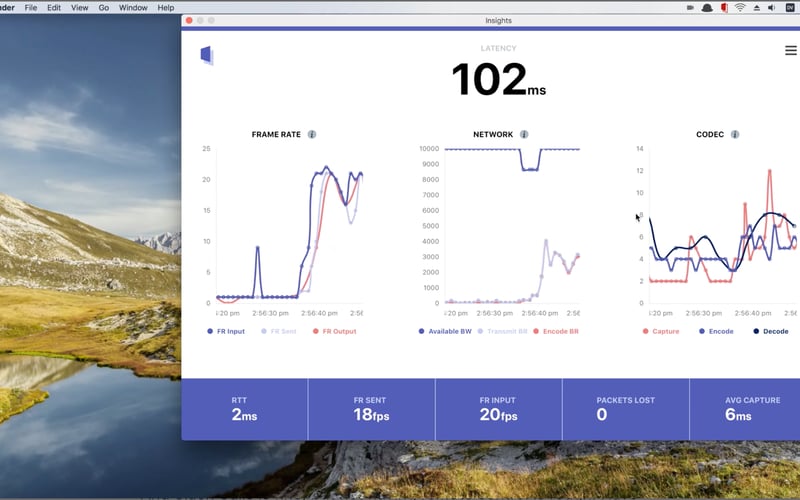Screen dimensions: 800x500
Task: Click the eject icon in menu bar
Action: tap(757, 8)
